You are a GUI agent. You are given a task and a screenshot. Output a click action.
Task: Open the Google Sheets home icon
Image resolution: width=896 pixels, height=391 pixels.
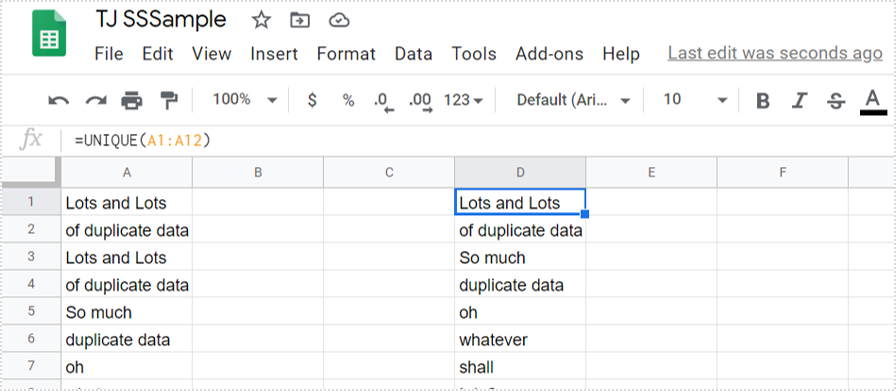tap(49, 33)
